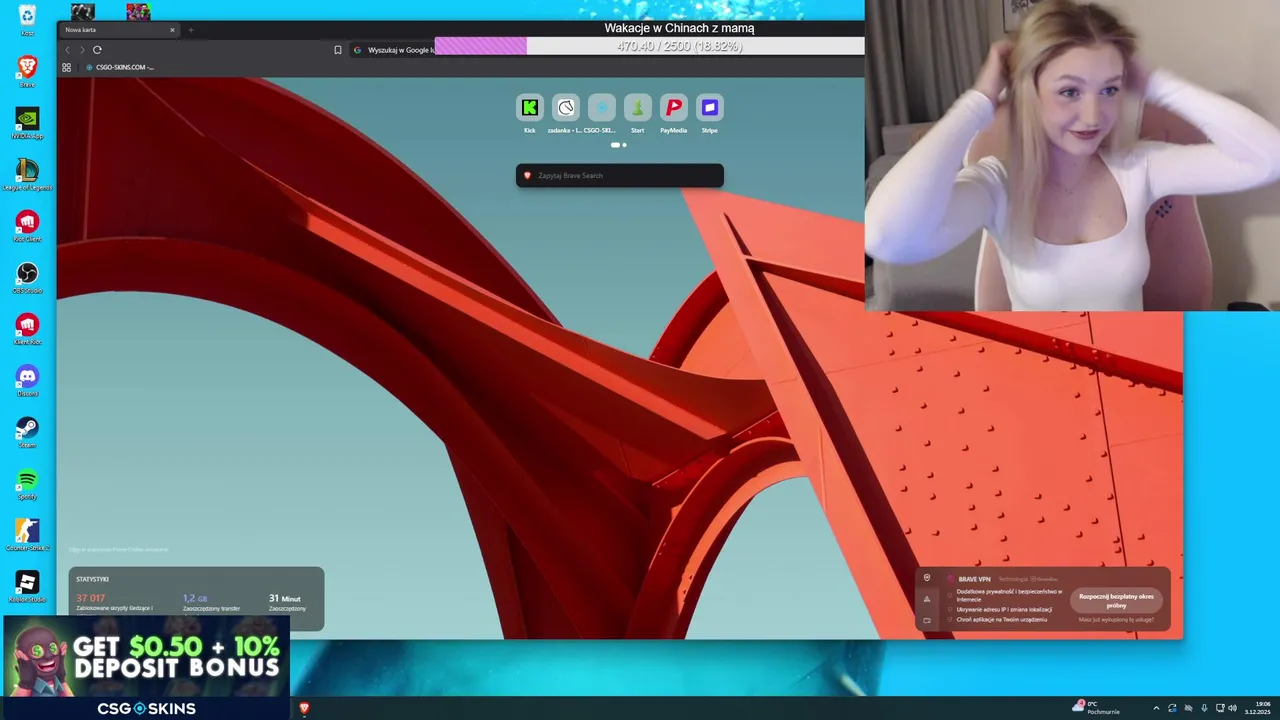1280x720 pixels.
Task: Open the Steam desktop shortcut
Action: pyautogui.click(x=27, y=432)
